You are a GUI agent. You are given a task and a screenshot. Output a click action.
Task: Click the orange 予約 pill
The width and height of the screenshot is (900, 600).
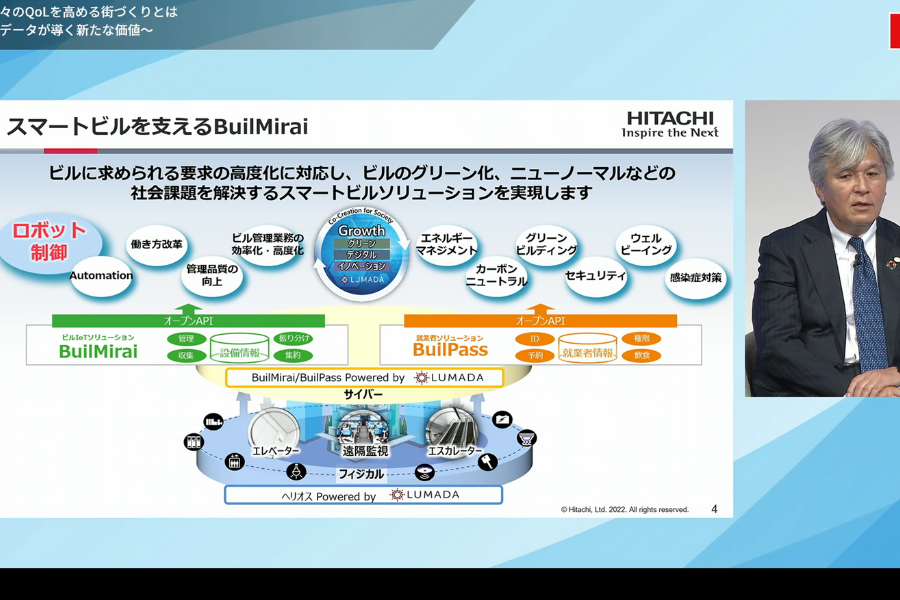coord(535,355)
